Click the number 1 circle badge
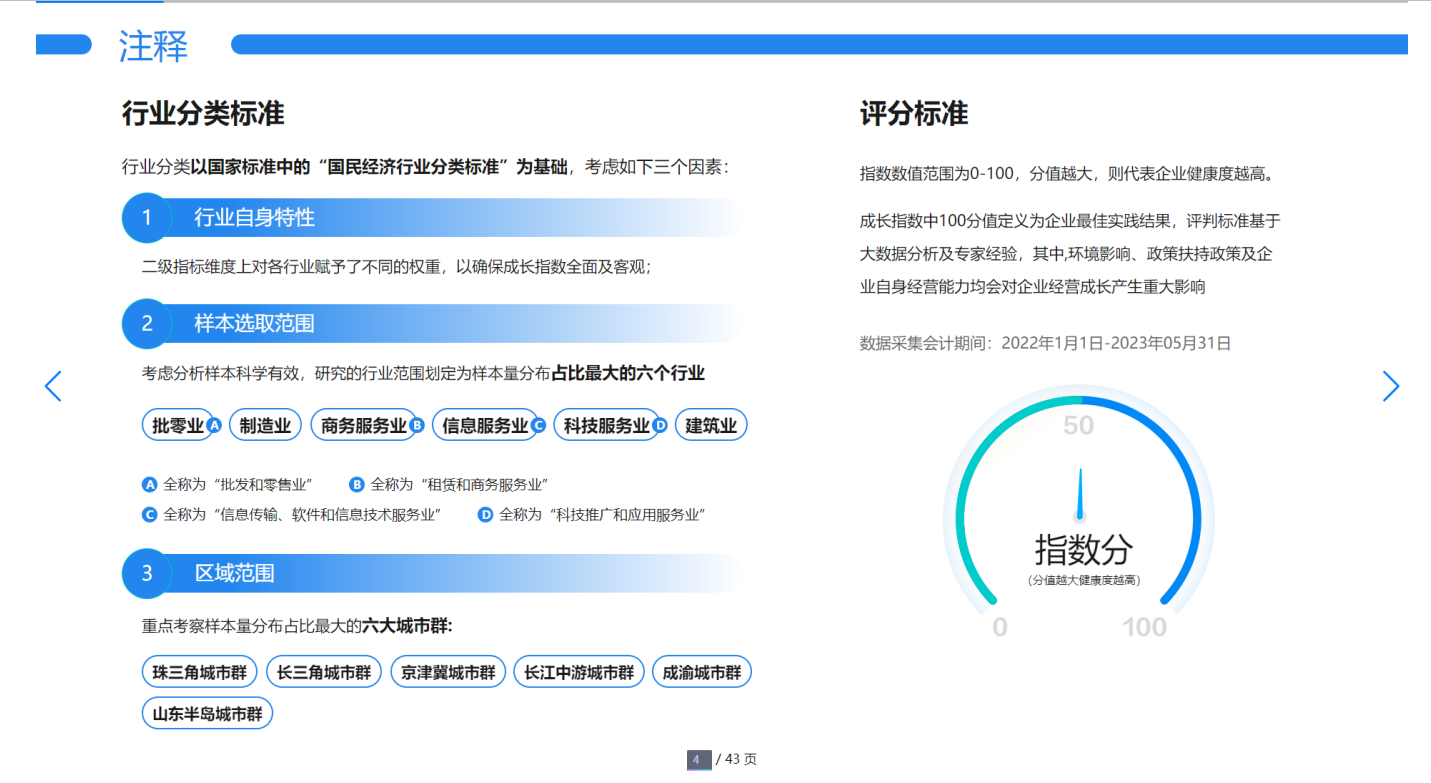This screenshot has width=1431, height=783. point(147,217)
